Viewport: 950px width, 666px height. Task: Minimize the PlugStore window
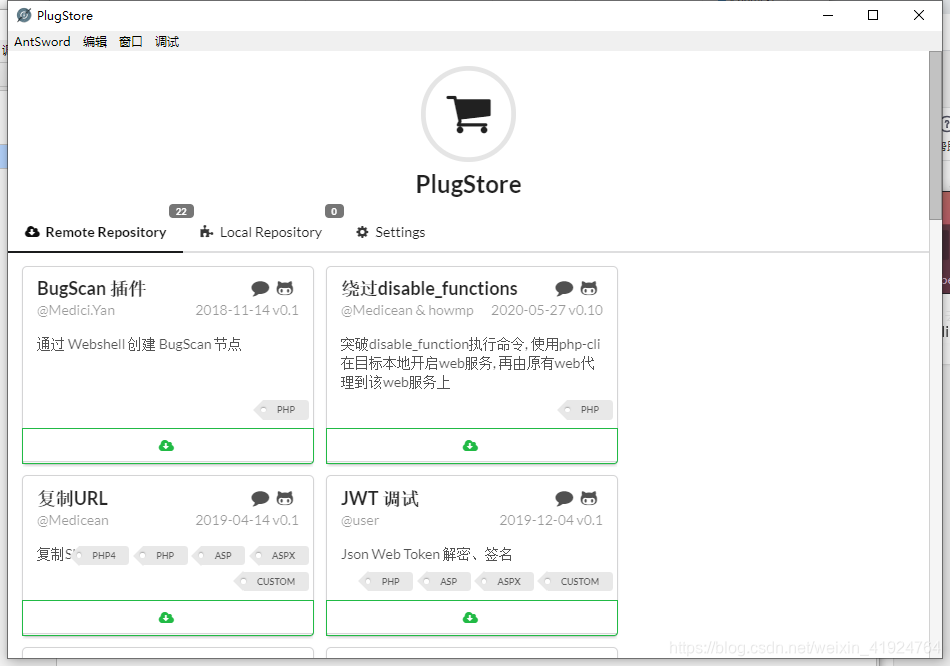pyautogui.click(x=828, y=15)
